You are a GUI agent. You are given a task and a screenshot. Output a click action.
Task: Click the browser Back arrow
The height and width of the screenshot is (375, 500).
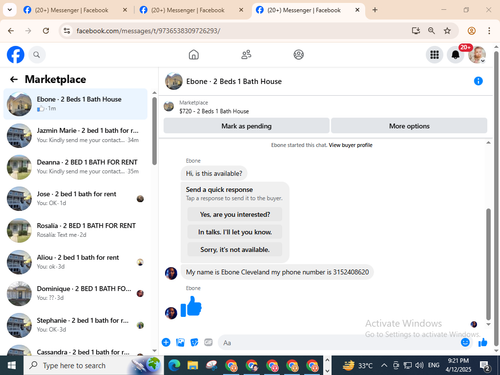point(11,31)
